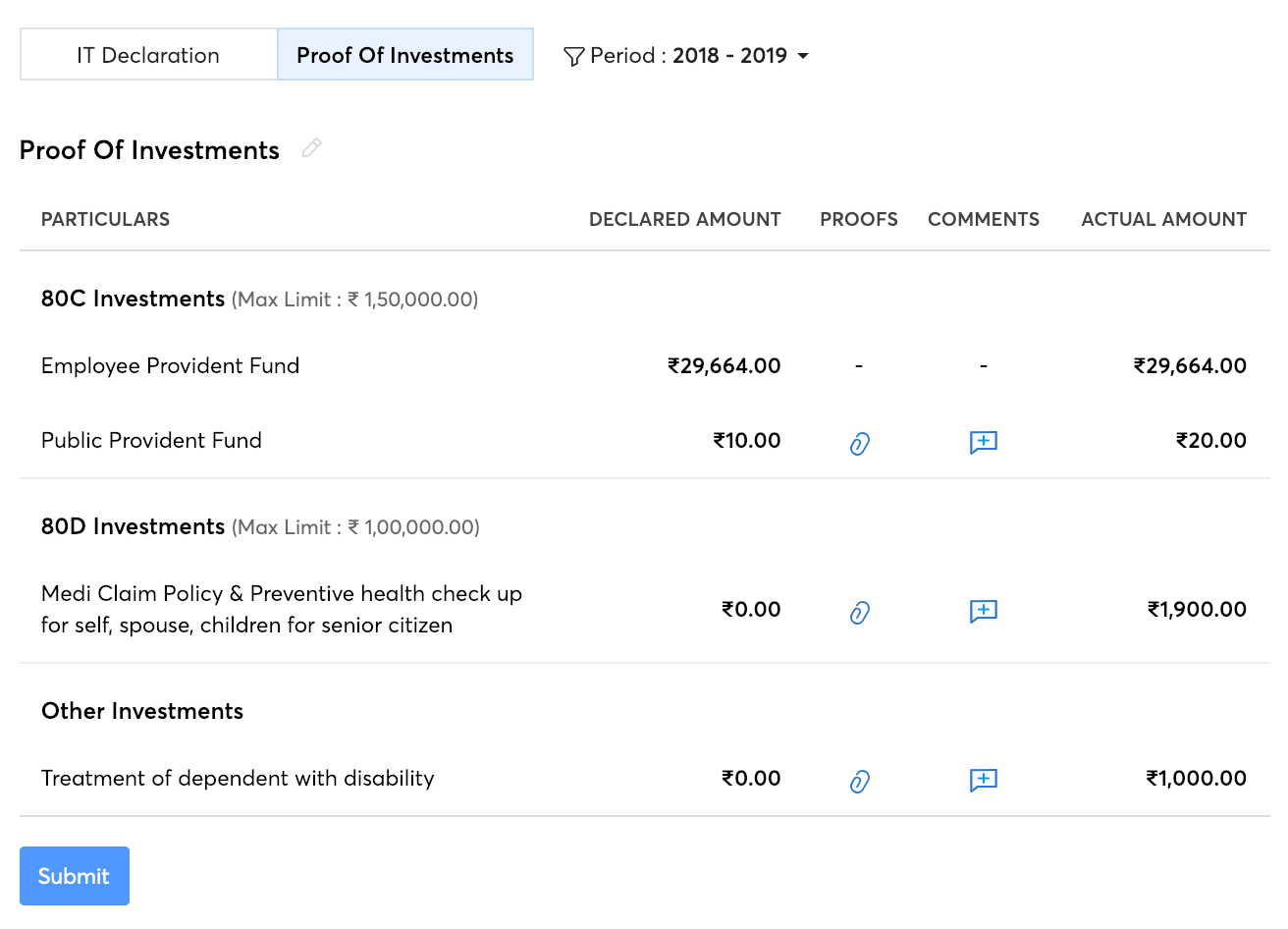This screenshot has width=1288, height=929.
Task: Open the Period 2018 - 2019 dropdown
Action: (x=802, y=56)
